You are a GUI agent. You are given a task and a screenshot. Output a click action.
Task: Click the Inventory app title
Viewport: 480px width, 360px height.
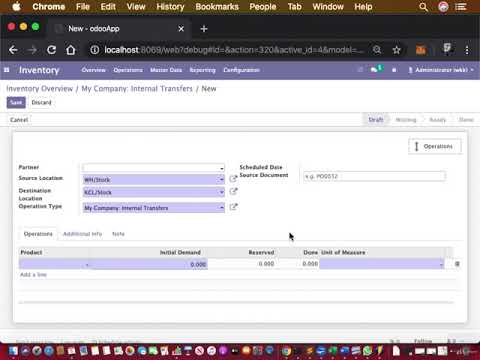point(39,70)
